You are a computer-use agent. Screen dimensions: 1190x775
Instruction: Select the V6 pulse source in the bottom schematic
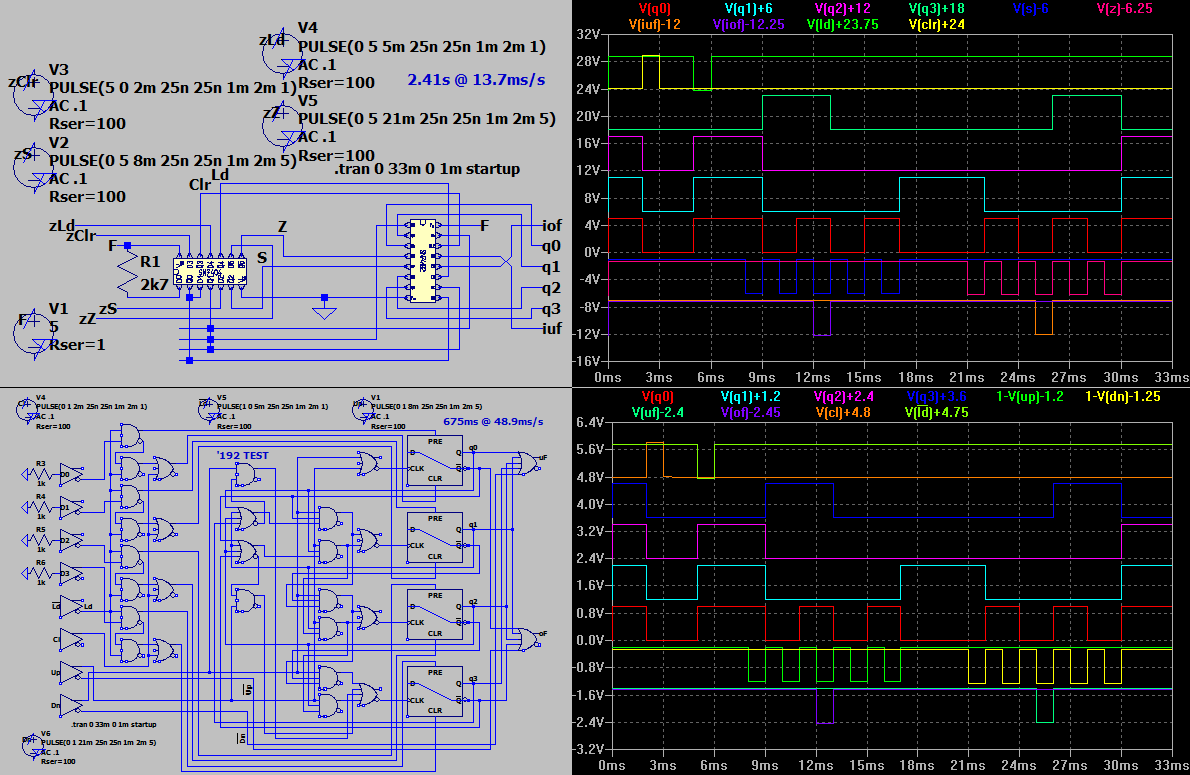(31, 747)
